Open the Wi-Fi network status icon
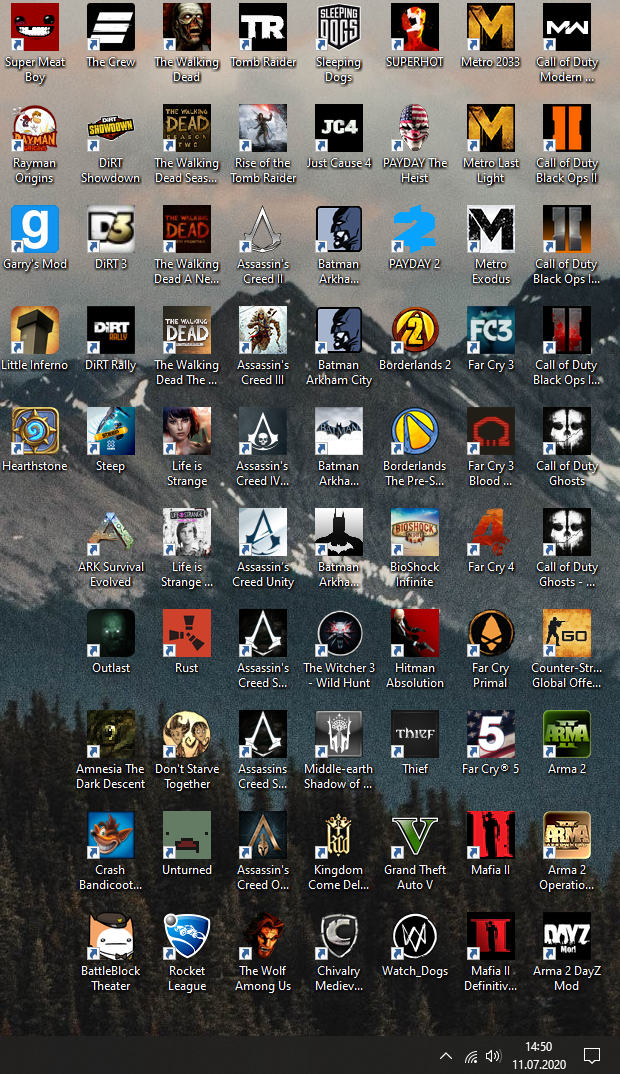 click(x=471, y=1056)
